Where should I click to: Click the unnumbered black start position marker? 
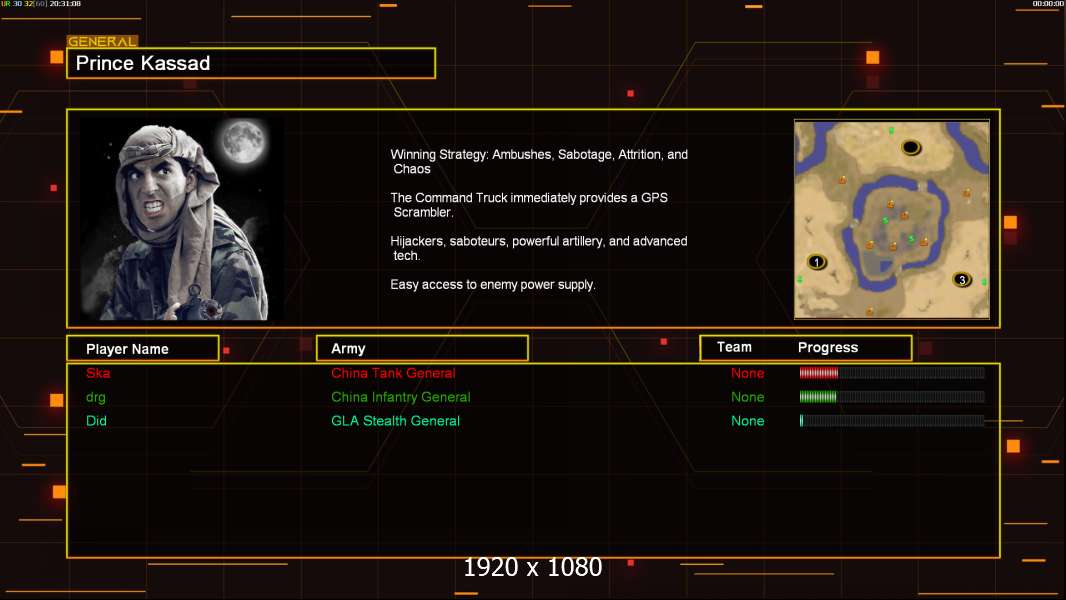[911, 147]
